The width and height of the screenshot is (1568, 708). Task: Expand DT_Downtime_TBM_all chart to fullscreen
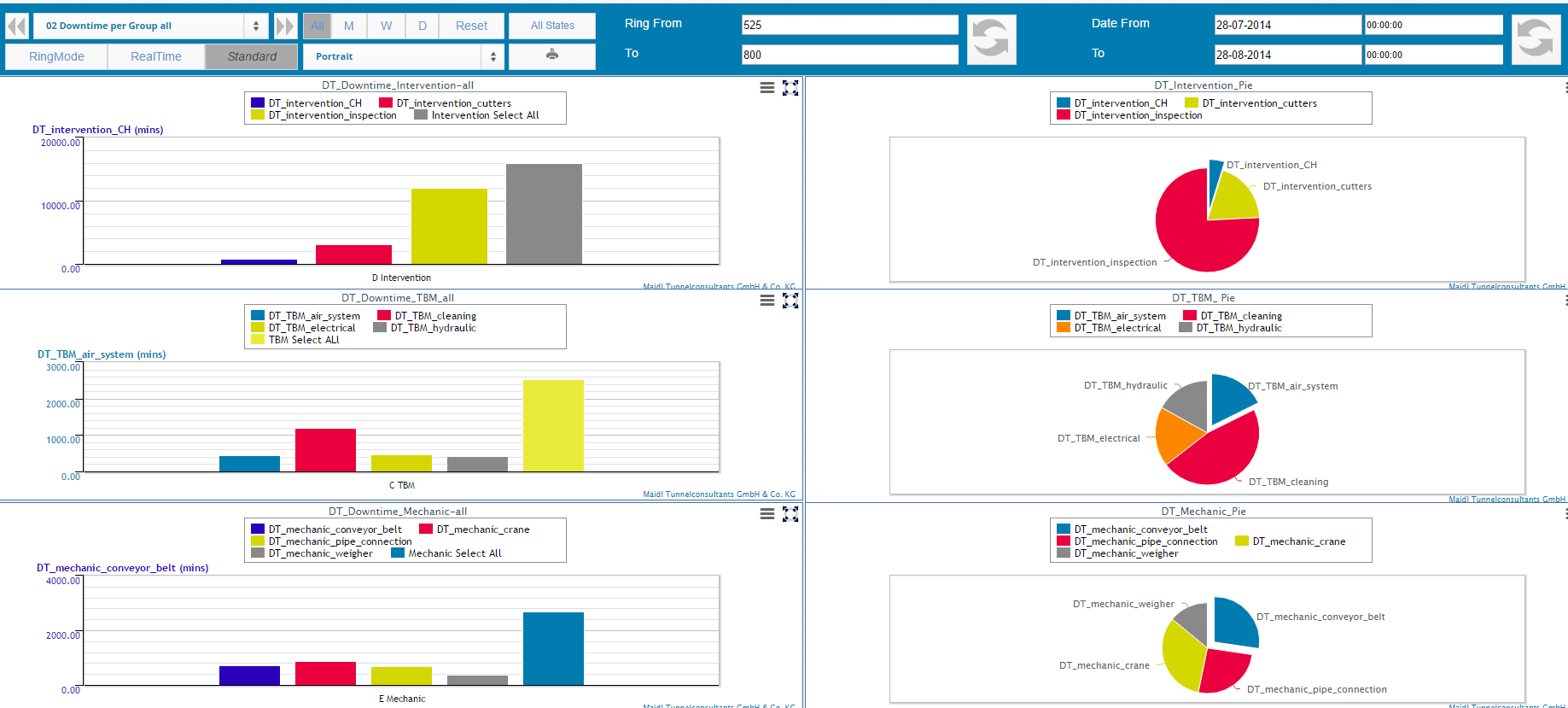click(x=790, y=301)
